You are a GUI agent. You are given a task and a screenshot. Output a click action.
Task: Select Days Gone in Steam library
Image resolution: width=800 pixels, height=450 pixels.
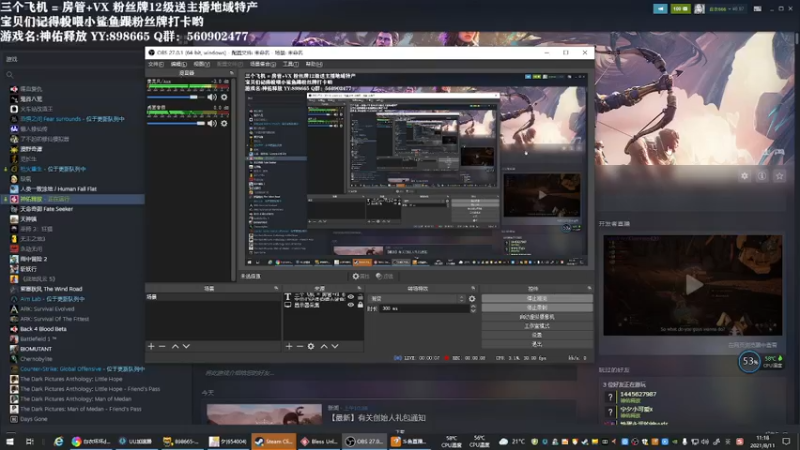34,419
